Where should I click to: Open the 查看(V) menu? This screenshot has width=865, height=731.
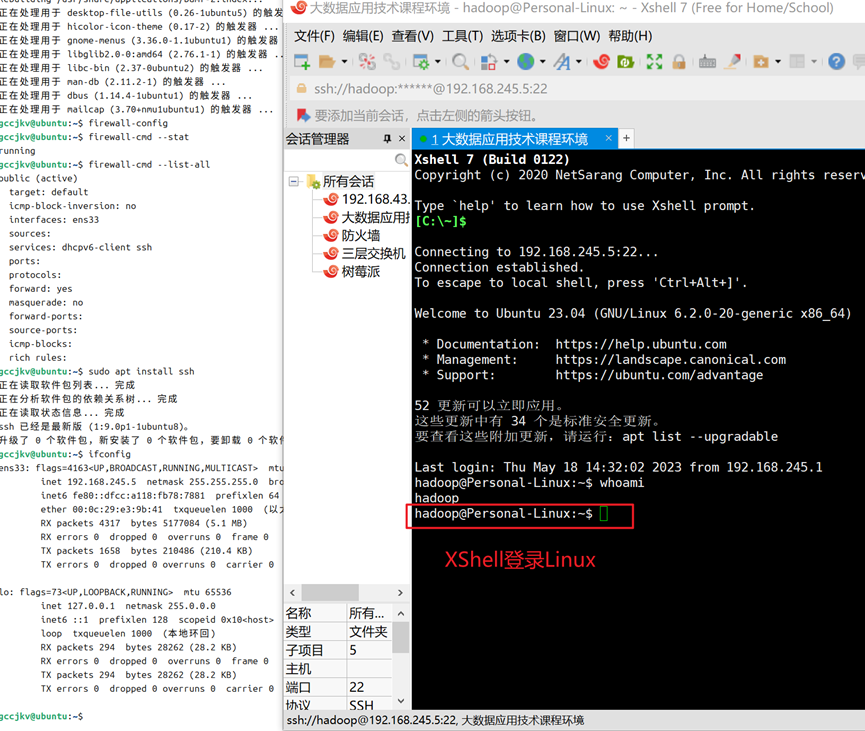pos(413,36)
